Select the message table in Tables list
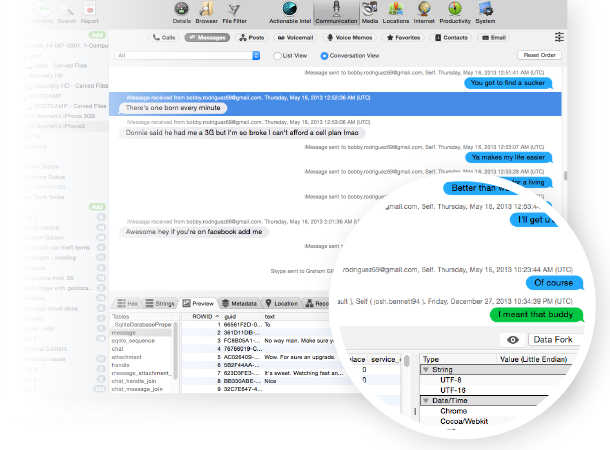This screenshot has width=610, height=450. (141, 333)
